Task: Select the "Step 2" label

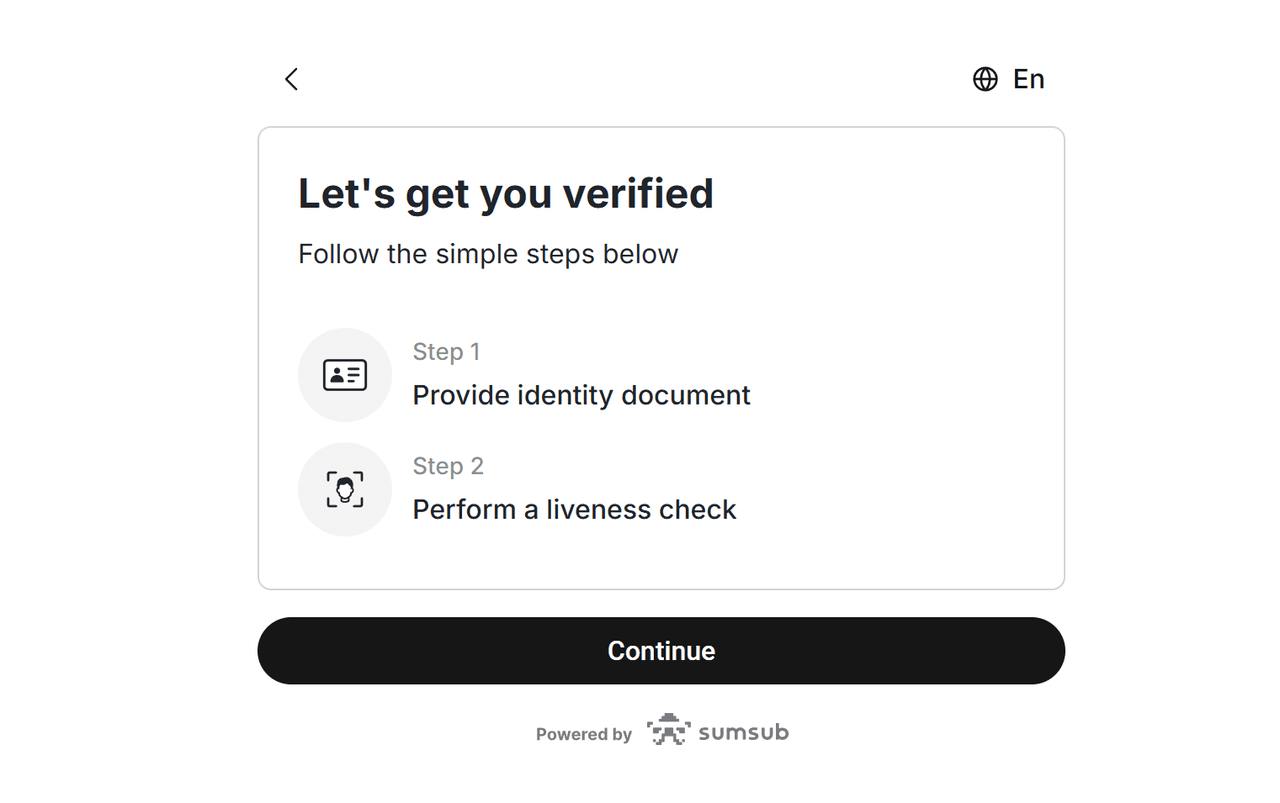Action: (x=448, y=466)
